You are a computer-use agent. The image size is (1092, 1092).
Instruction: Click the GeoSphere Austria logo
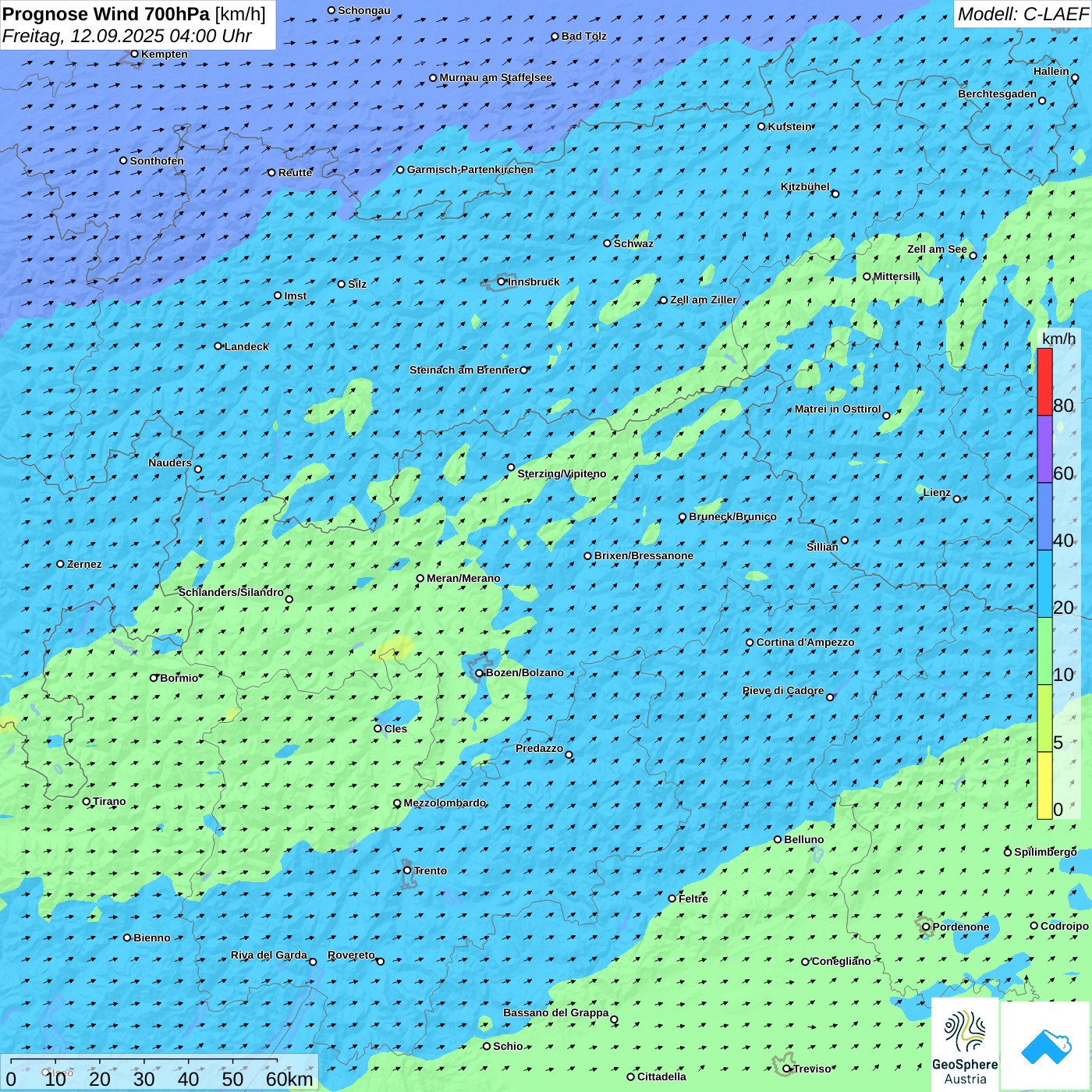click(965, 1045)
